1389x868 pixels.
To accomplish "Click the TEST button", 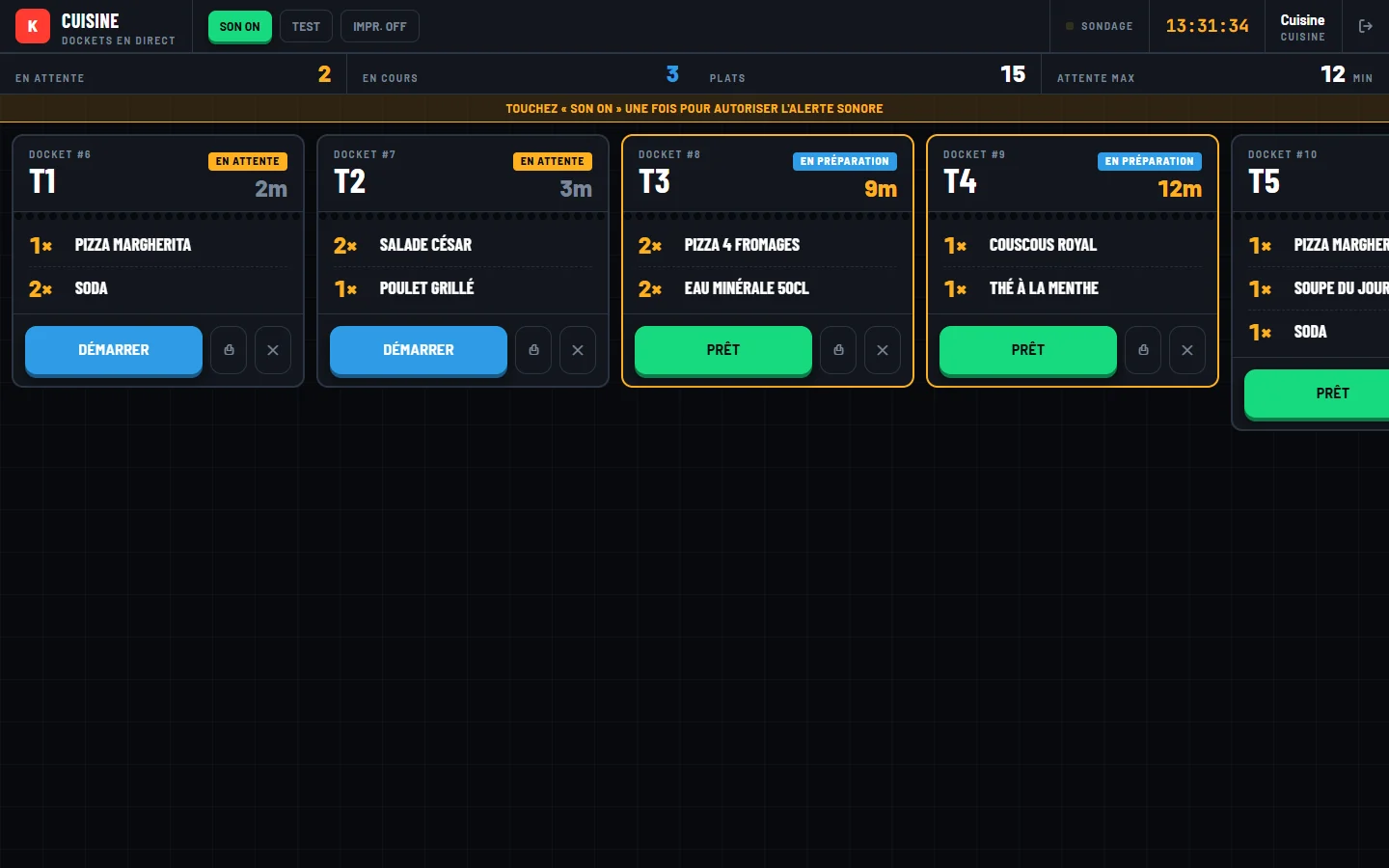I will click(x=306, y=26).
